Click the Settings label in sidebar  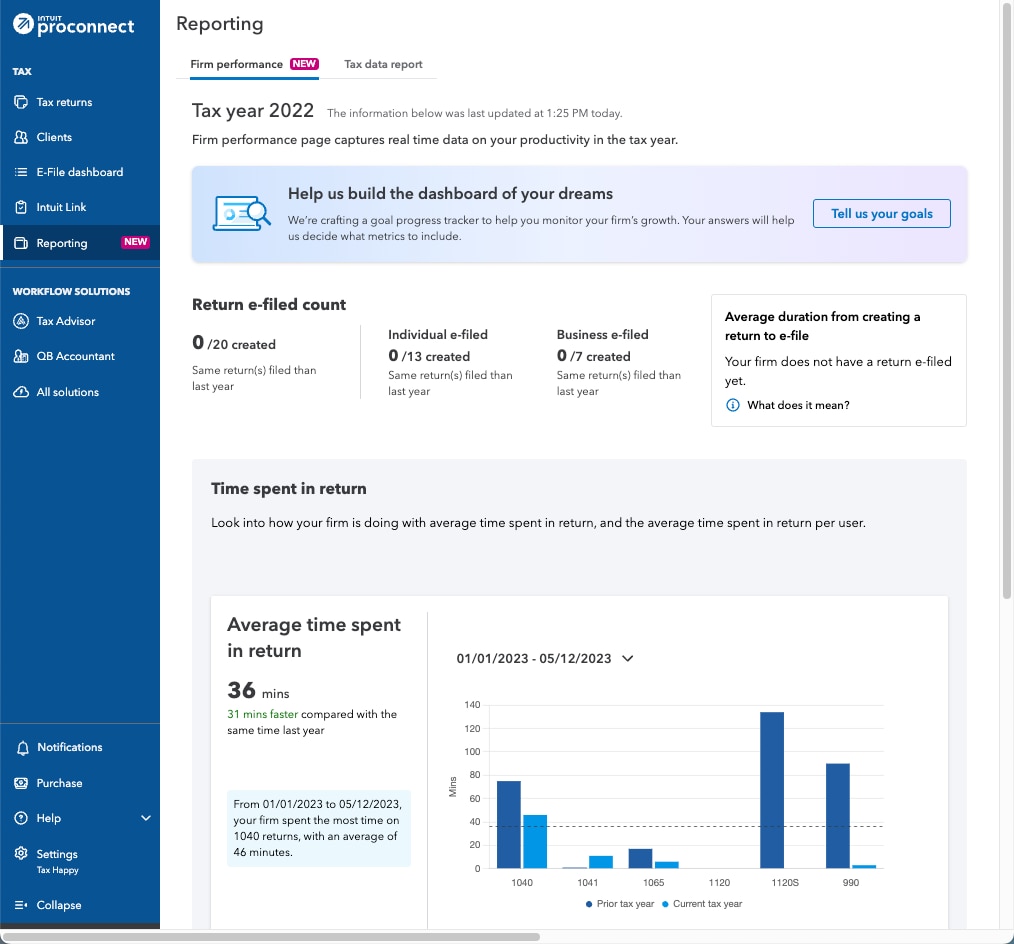point(57,854)
